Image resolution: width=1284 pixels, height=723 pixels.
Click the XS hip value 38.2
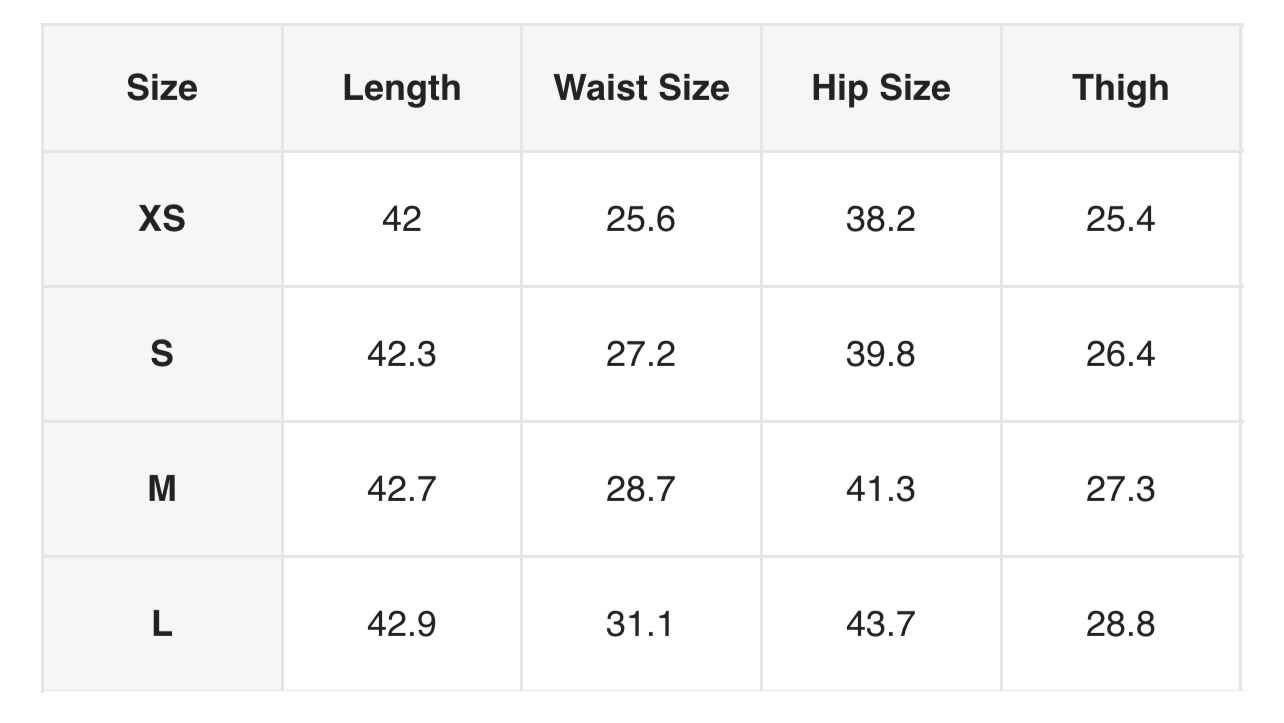point(881,219)
